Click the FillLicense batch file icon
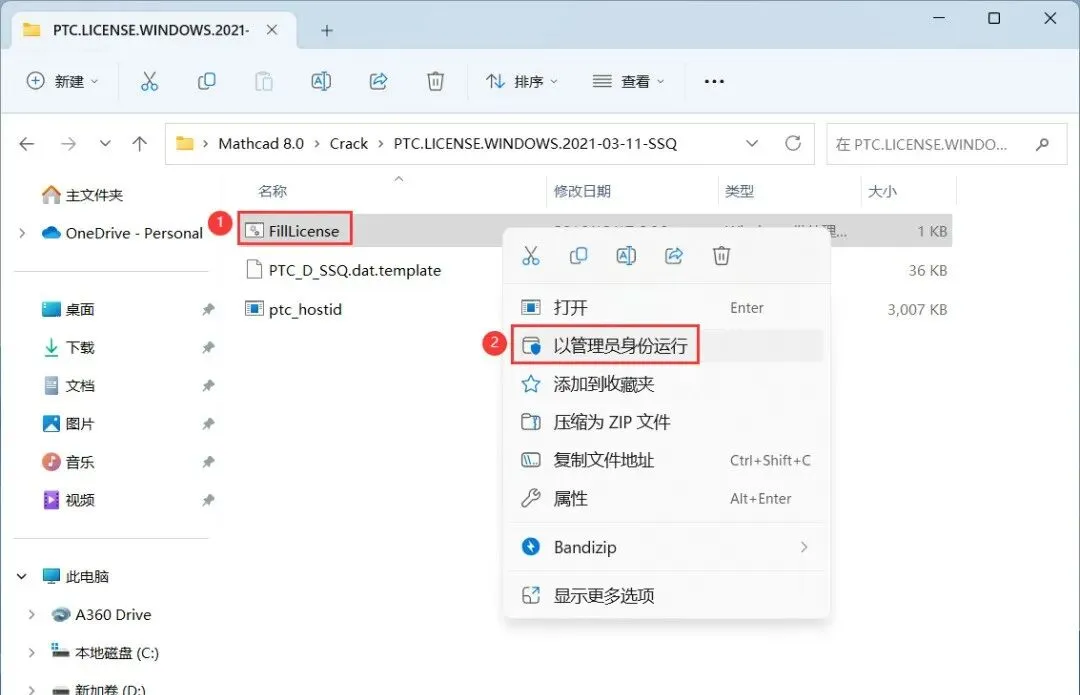Screen dimensions: 1080x695 254,231
